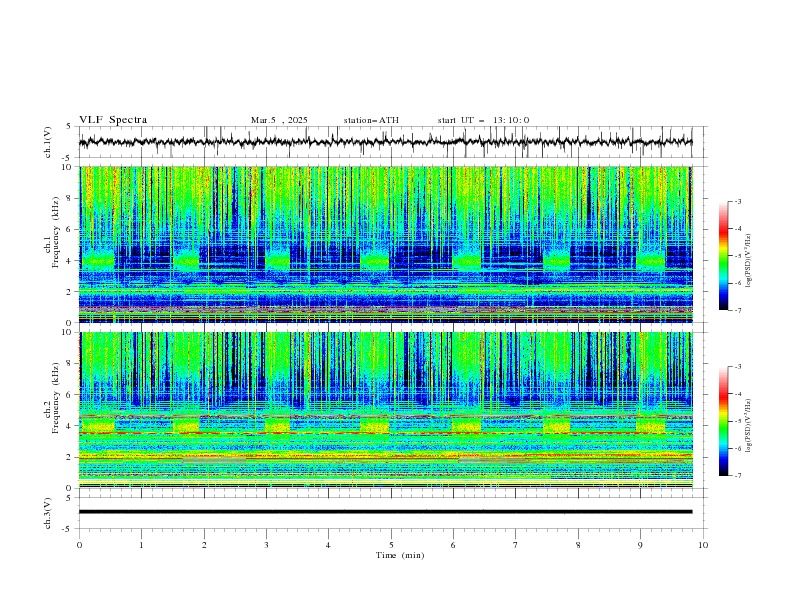Click the time axis tick labeled 9
This screenshot has width=792, height=612.
pos(640,545)
